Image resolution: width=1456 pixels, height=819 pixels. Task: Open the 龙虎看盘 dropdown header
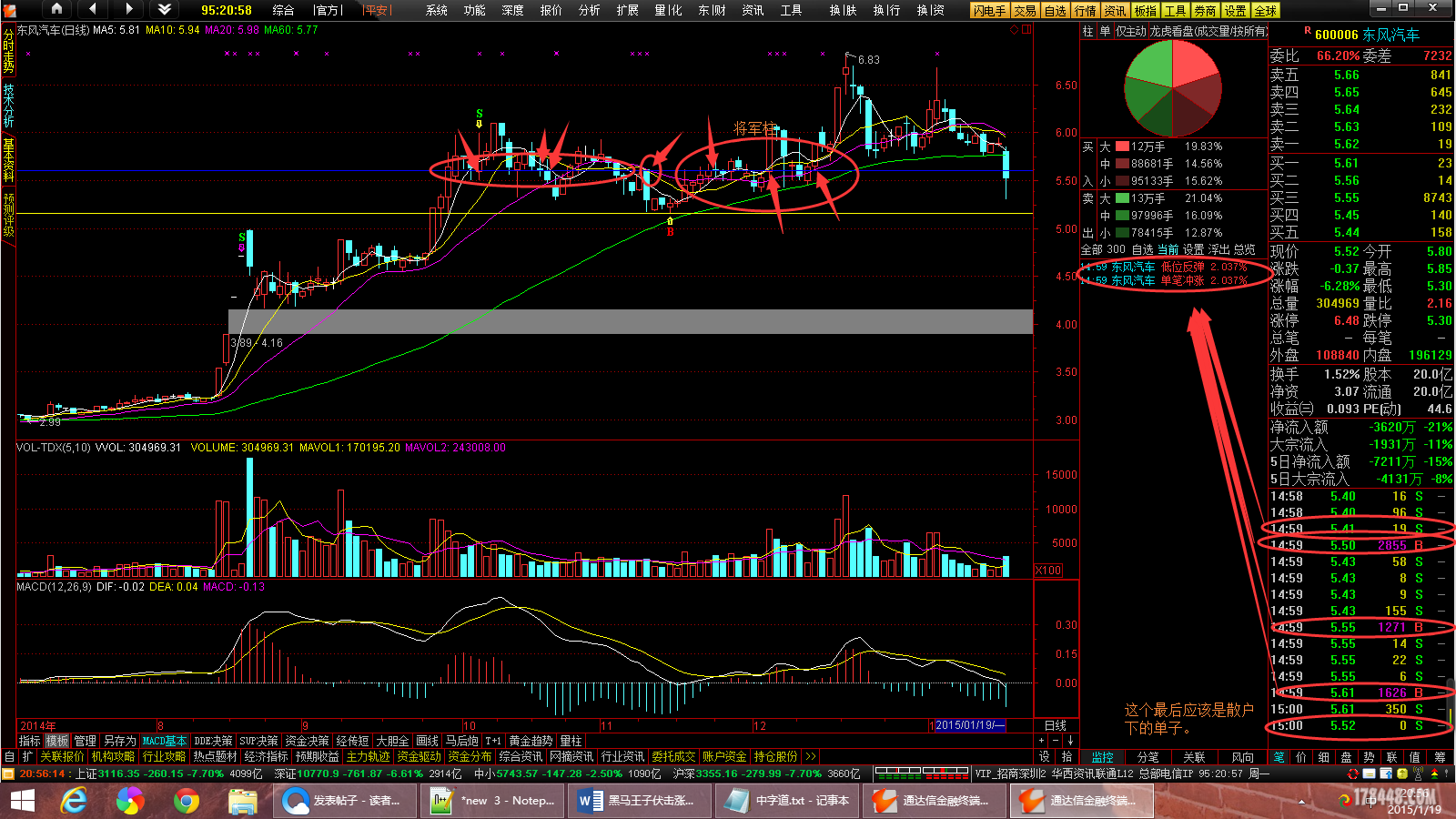click(x=1208, y=31)
